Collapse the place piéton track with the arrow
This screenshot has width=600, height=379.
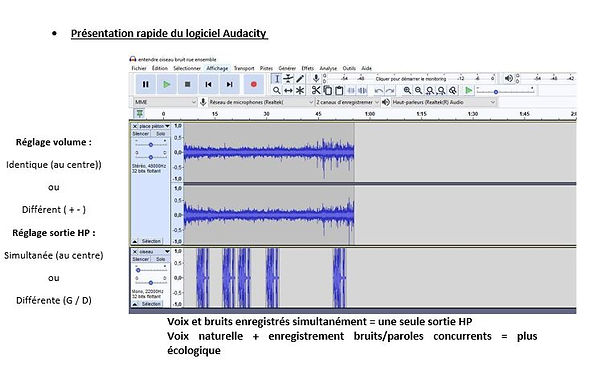(135, 241)
